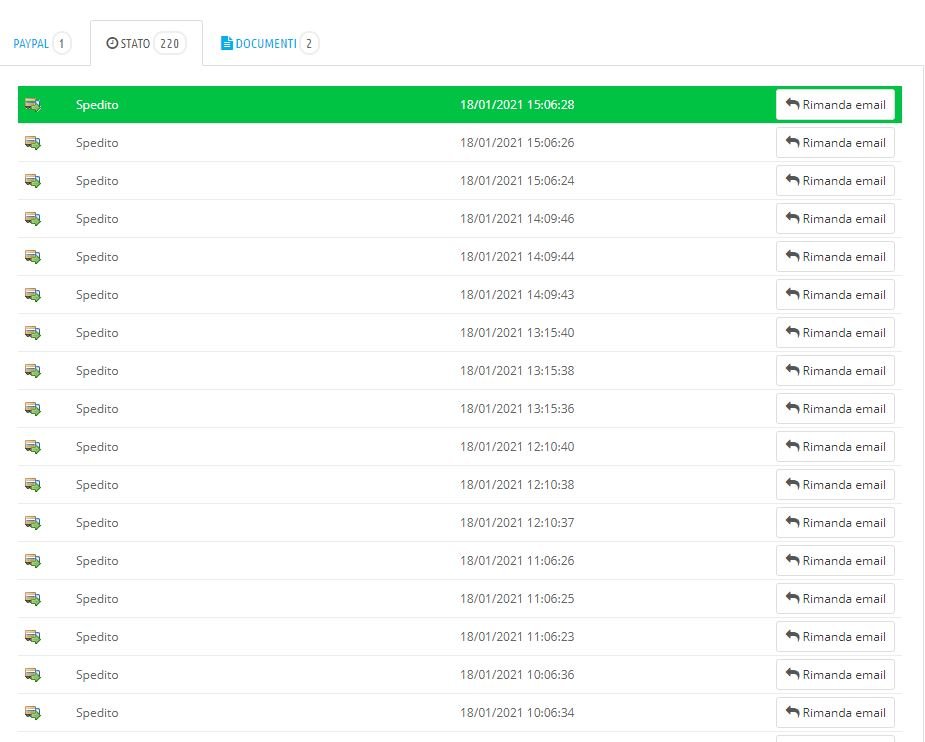This screenshot has height=742, width=925.
Task: Click the date 18/01/2021 11:06:23
Action: (x=517, y=637)
